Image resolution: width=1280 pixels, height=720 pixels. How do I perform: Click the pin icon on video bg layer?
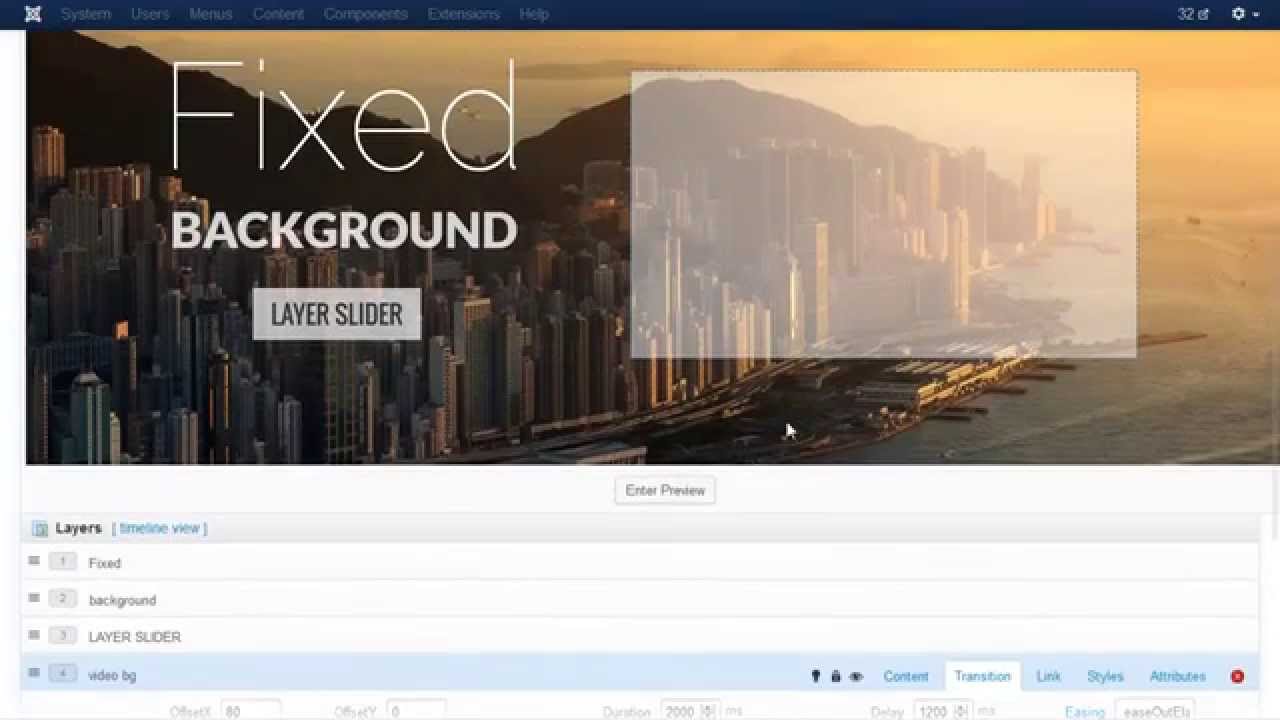[x=816, y=677]
